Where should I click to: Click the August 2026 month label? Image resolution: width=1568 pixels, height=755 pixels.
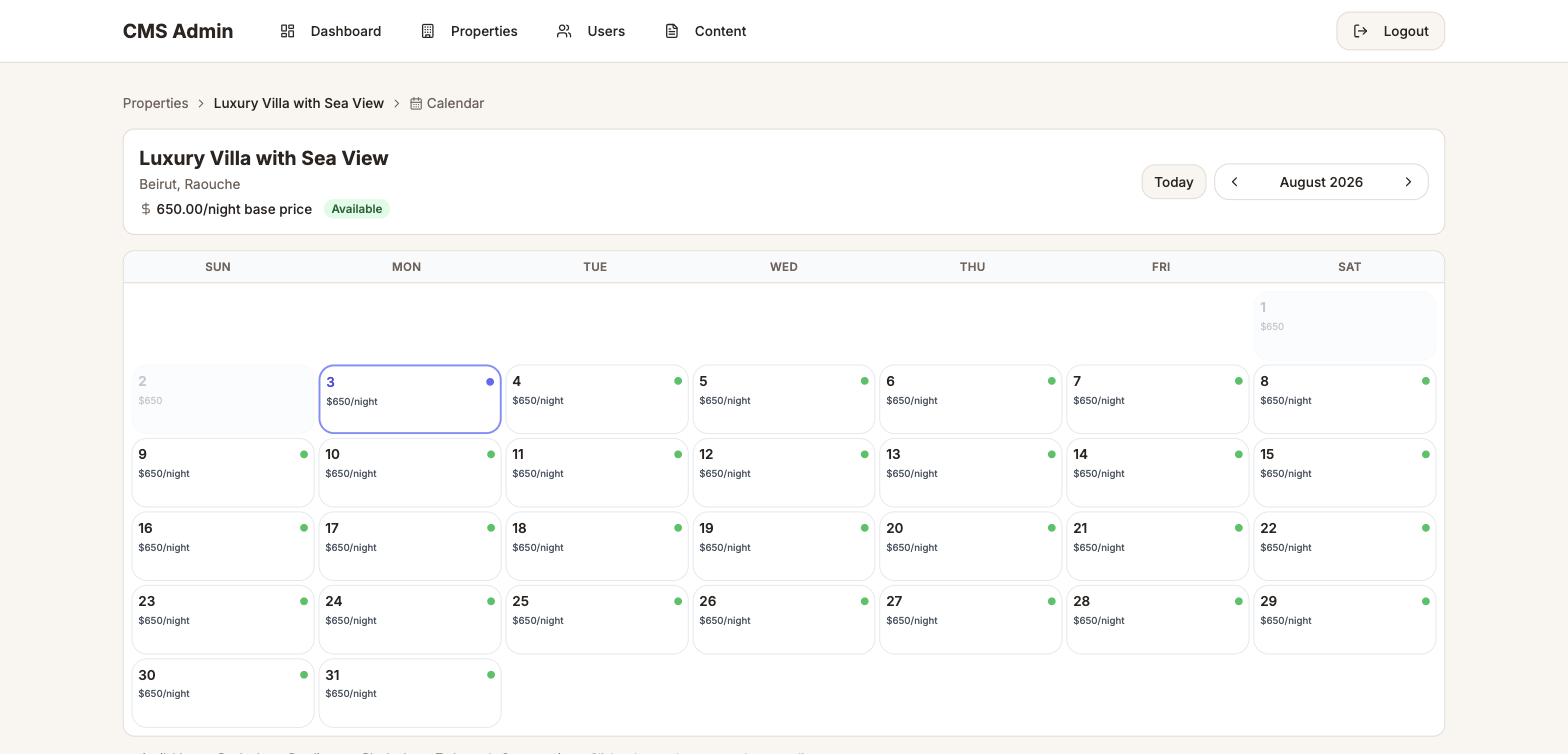click(1321, 182)
